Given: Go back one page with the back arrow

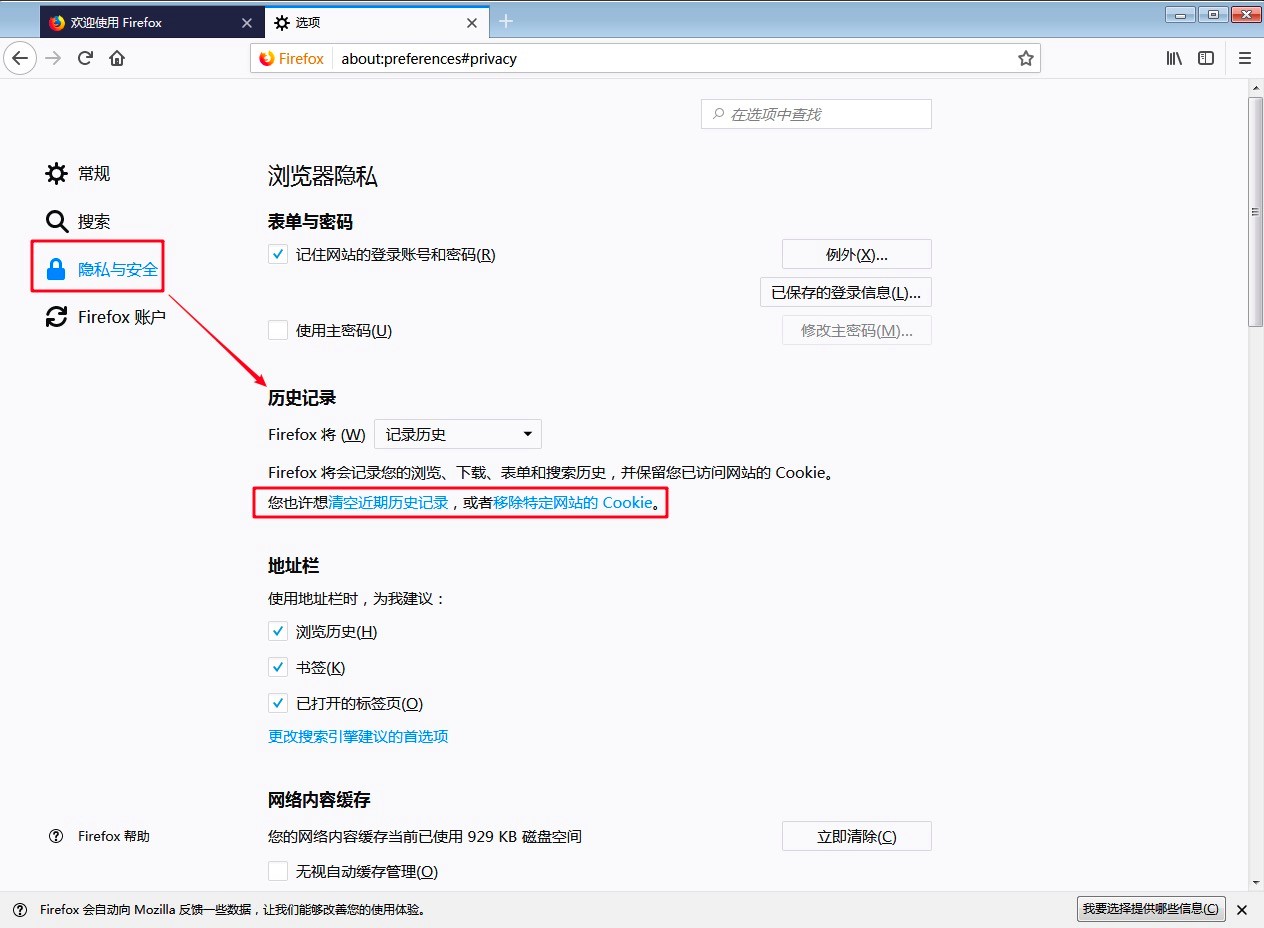Looking at the screenshot, I should [x=21, y=58].
